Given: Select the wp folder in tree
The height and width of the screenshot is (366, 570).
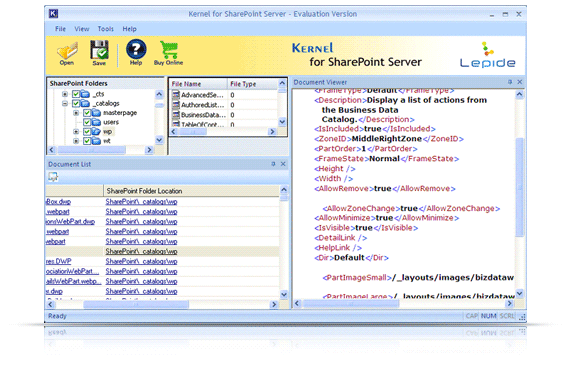Looking at the screenshot, I should 107,132.
